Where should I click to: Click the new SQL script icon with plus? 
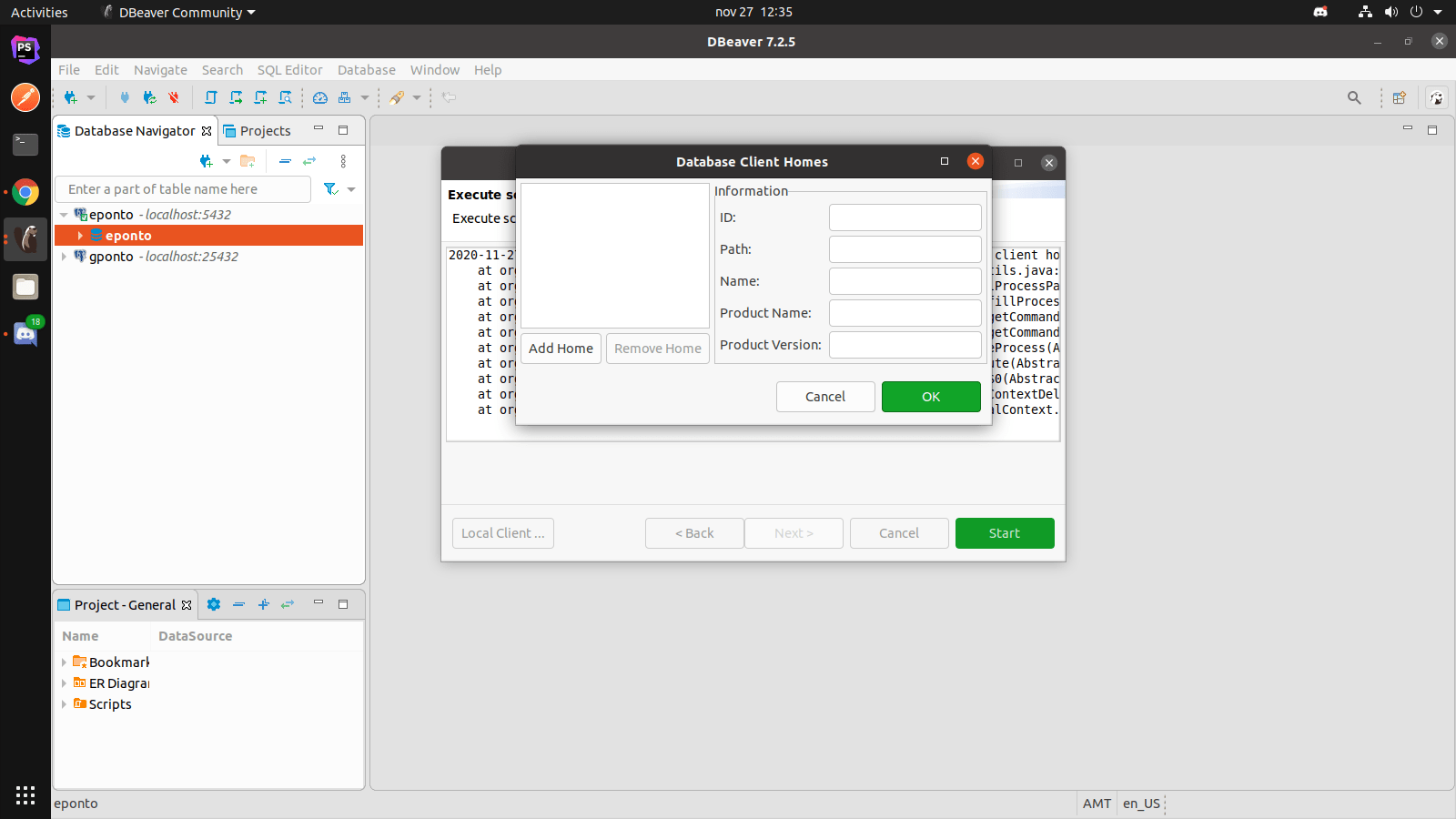pos(260,97)
